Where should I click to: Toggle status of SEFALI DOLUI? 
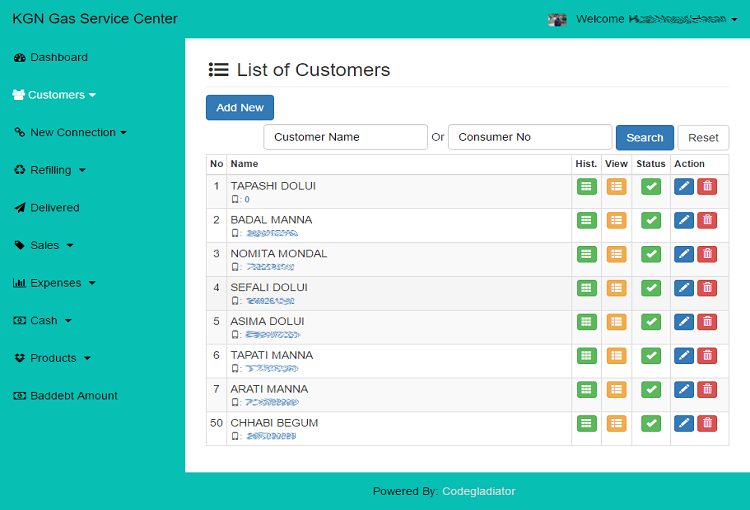click(x=651, y=288)
